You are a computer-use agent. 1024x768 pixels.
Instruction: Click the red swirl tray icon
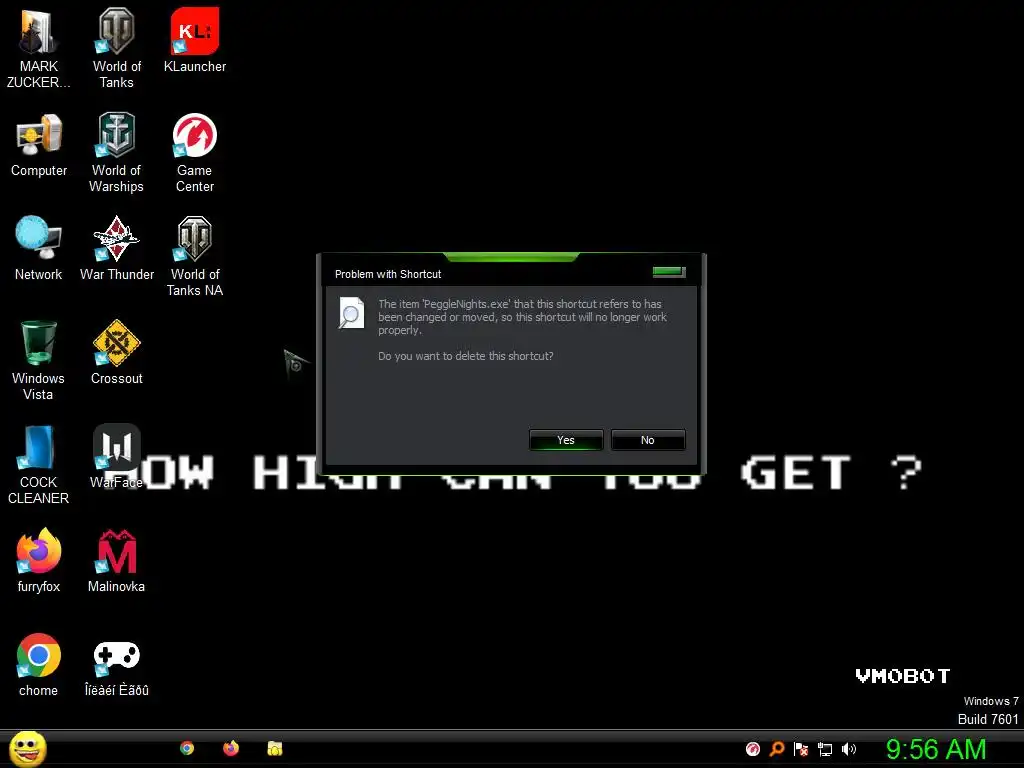753,749
